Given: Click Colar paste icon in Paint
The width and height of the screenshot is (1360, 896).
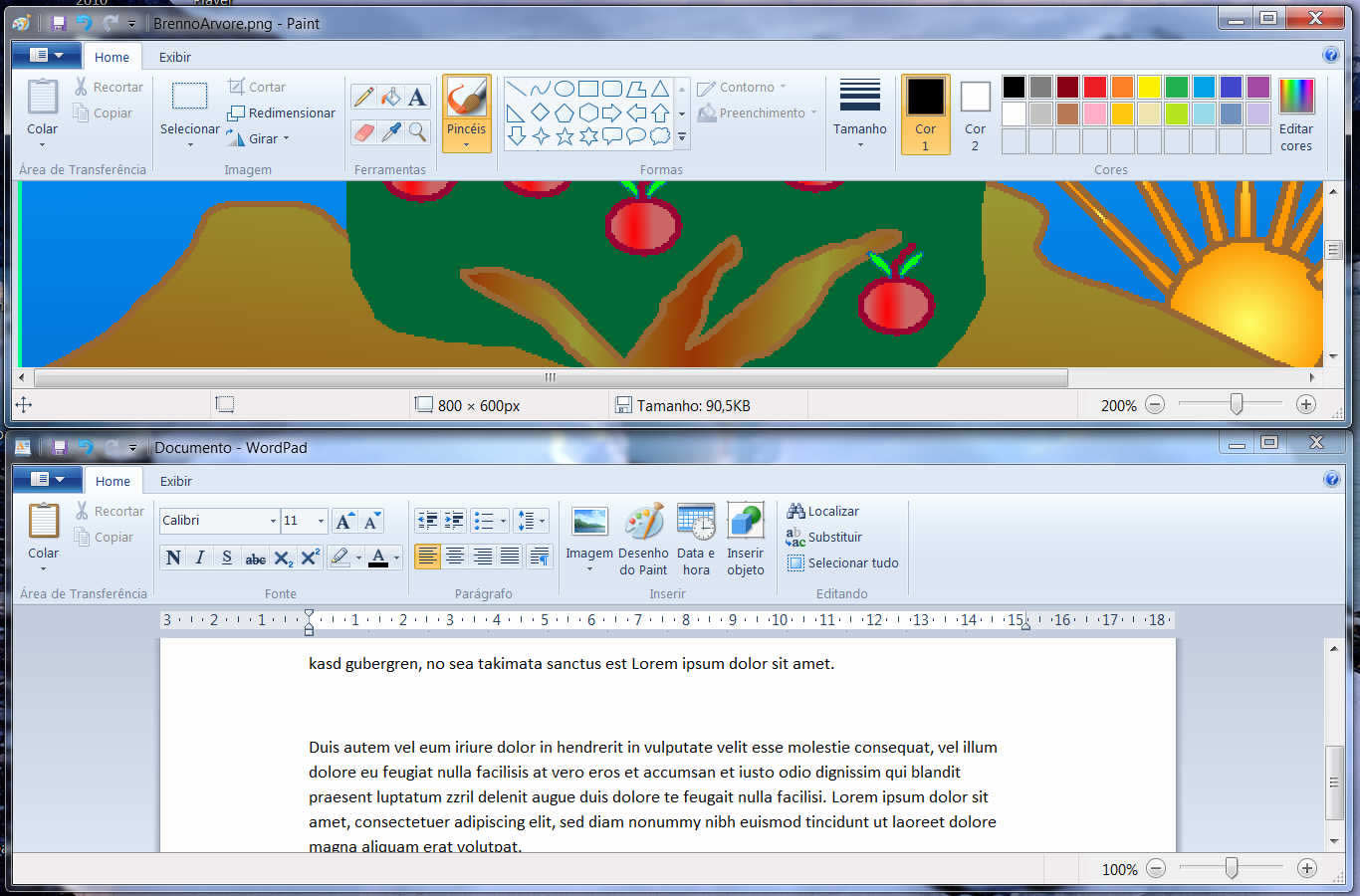Looking at the screenshot, I should pyautogui.click(x=43, y=98).
